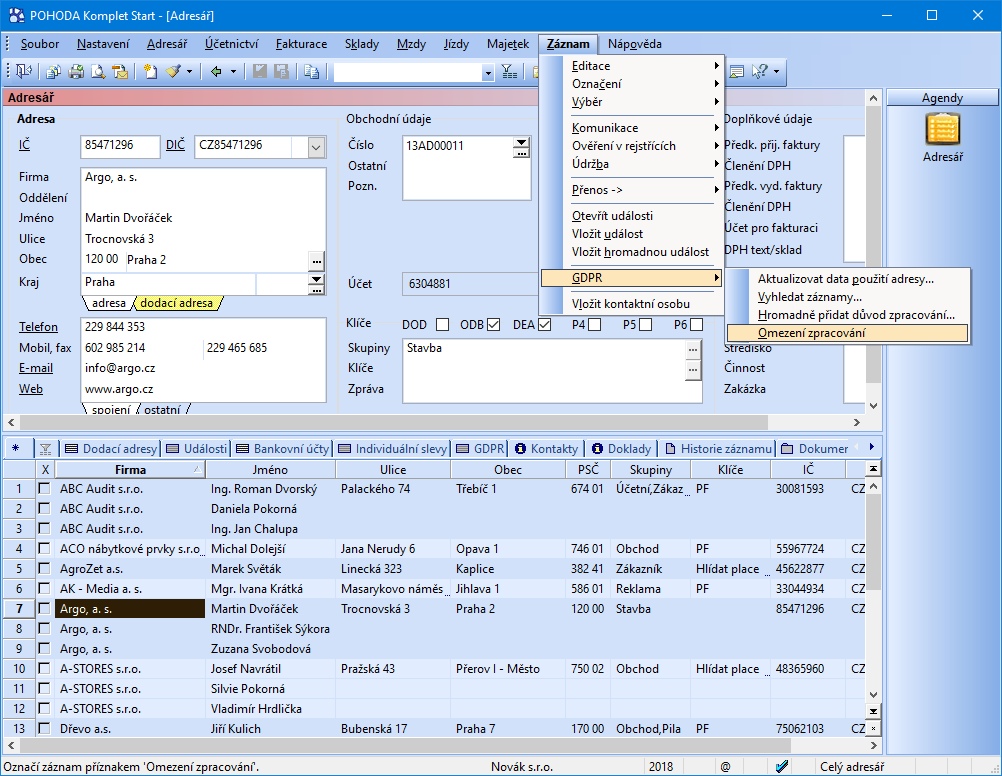Click the table horizontal scrollbar

[x=406, y=745]
